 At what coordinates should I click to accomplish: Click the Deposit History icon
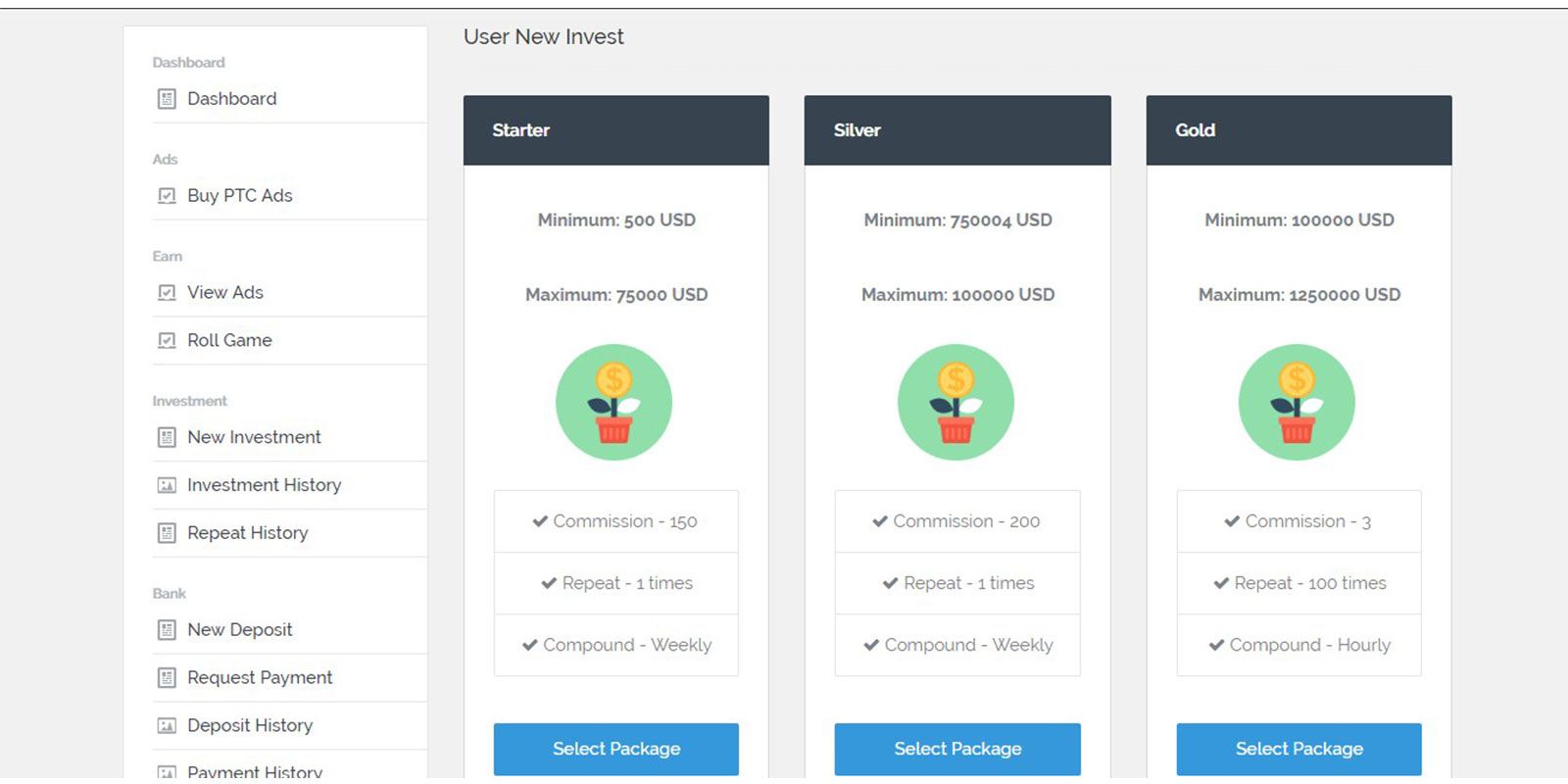(167, 726)
